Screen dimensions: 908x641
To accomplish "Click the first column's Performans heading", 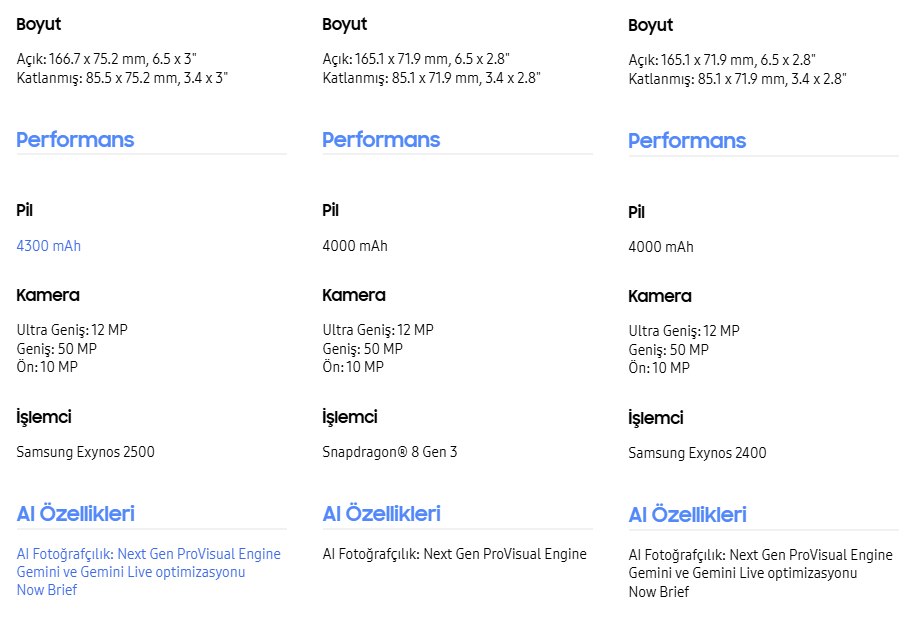I will pos(75,140).
